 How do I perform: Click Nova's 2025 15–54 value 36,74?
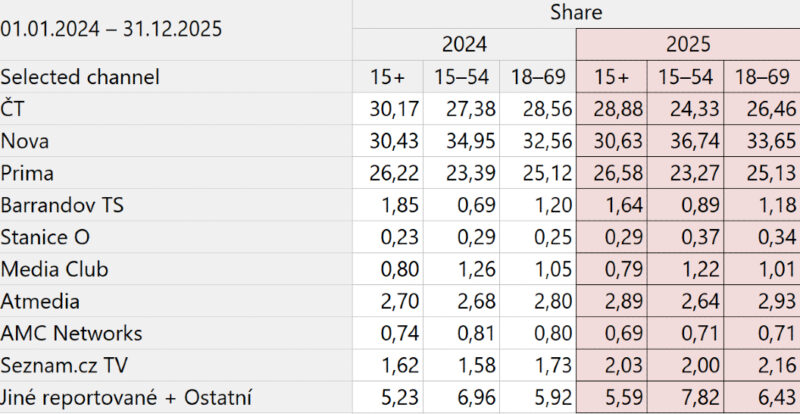click(x=687, y=142)
